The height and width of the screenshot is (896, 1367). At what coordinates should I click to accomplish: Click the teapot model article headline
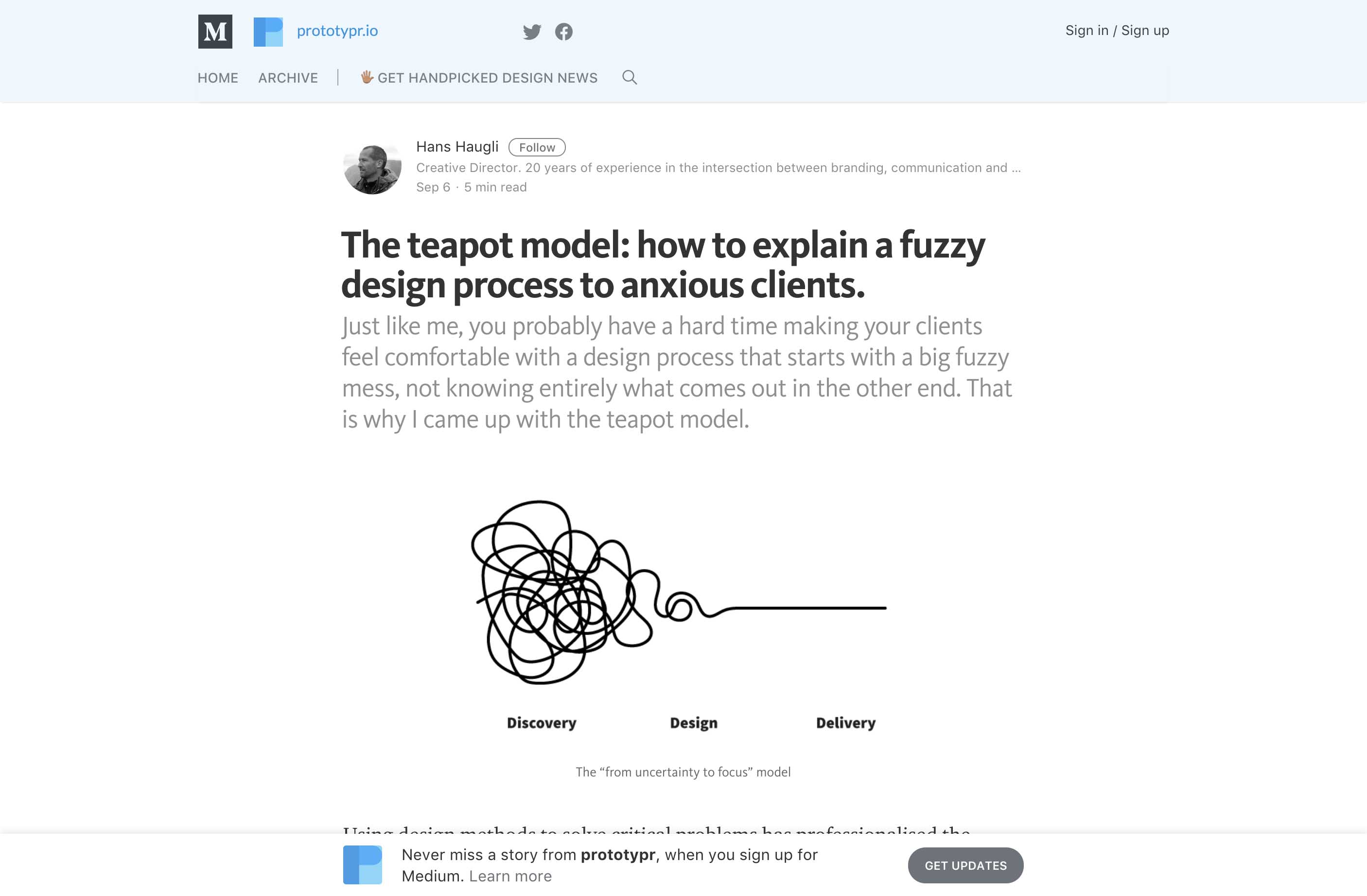click(663, 265)
